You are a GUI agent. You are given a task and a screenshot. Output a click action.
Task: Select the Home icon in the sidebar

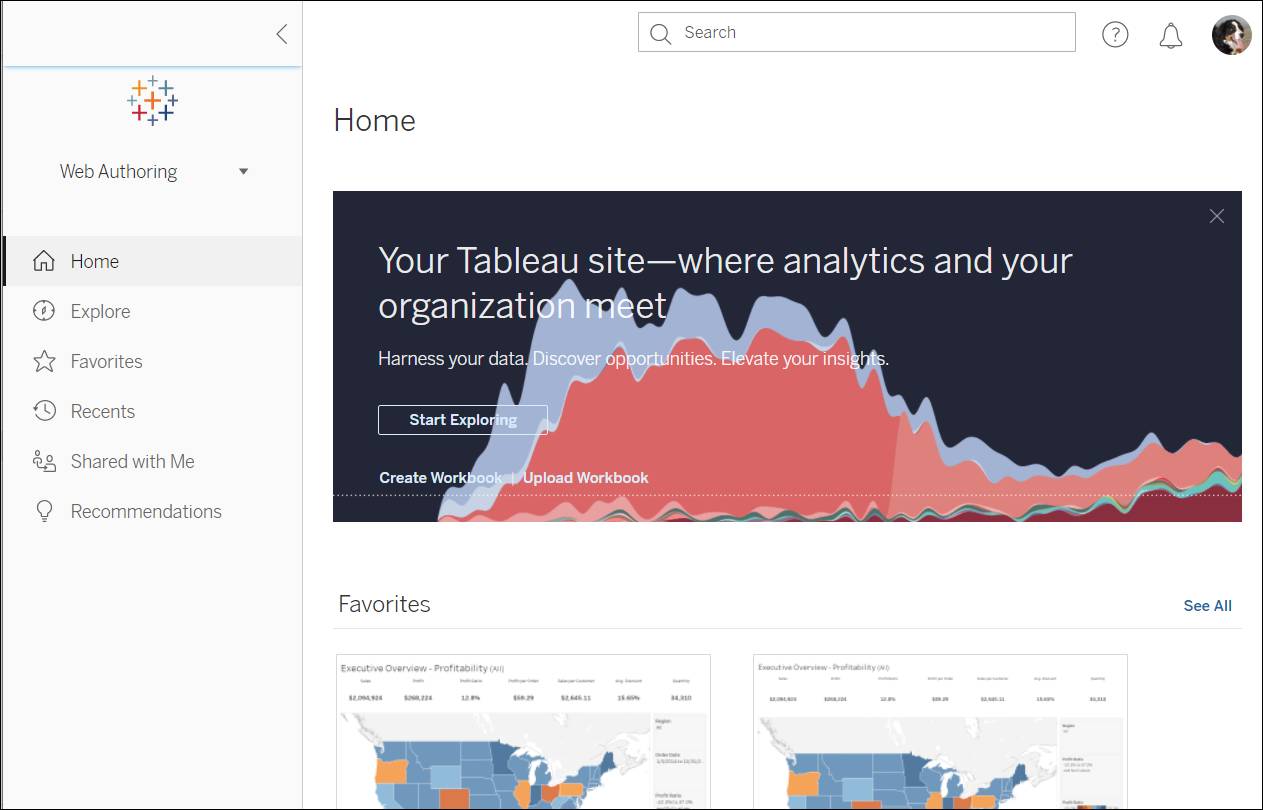coord(44,261)
